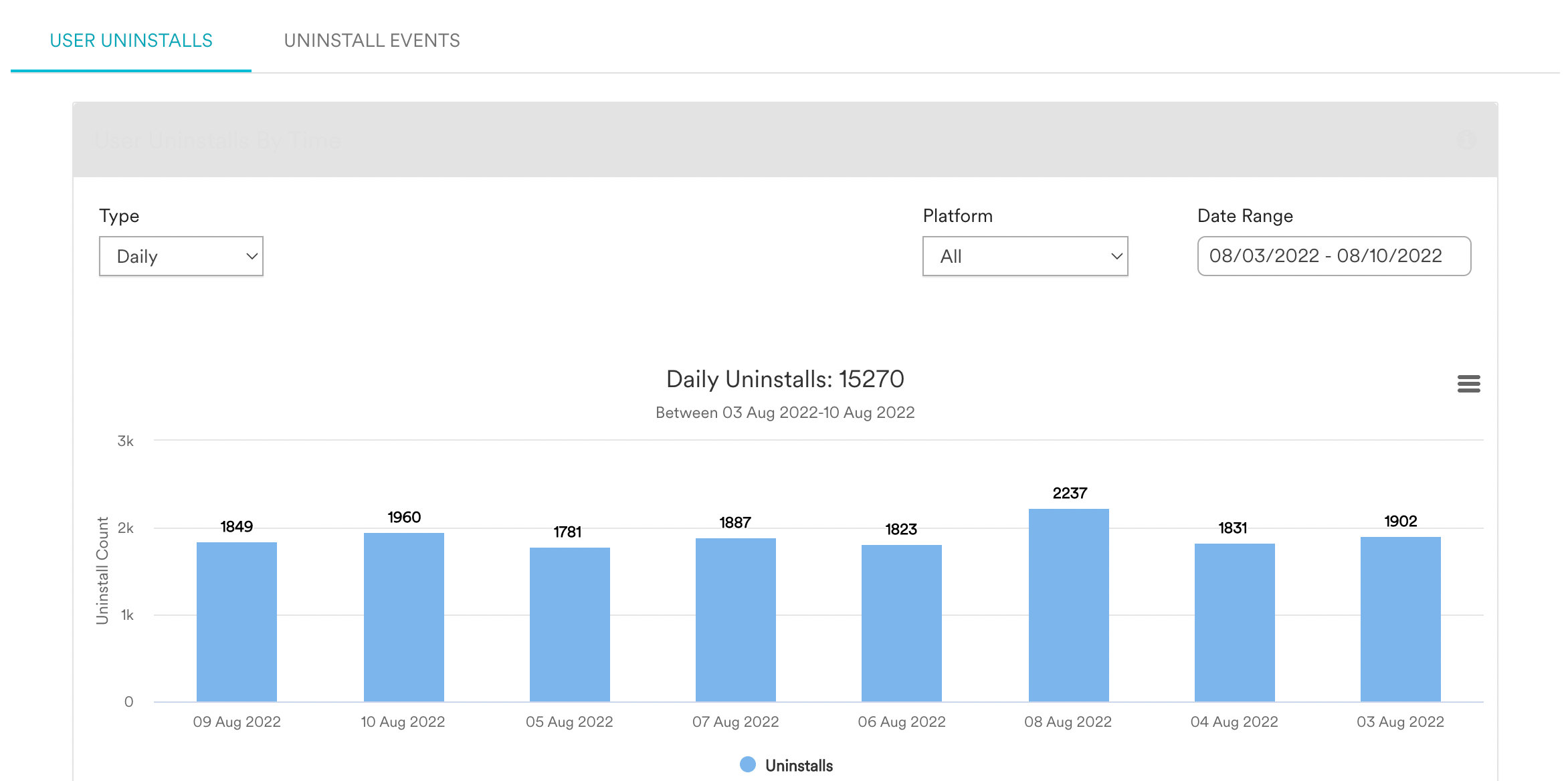The image size is (1568, 781).
Task: Click the 1887 value label above bar
Action: 735,522
